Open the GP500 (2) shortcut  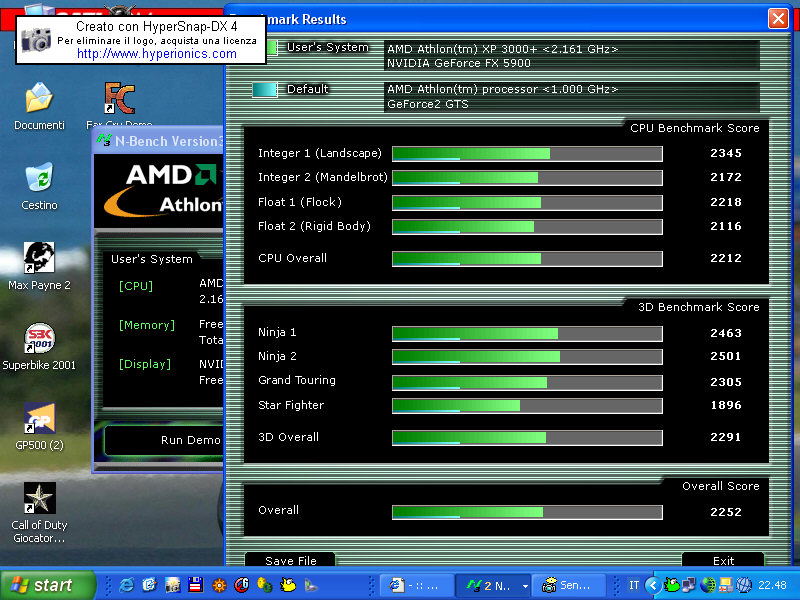pyautogui.click(x=39, y=419)
